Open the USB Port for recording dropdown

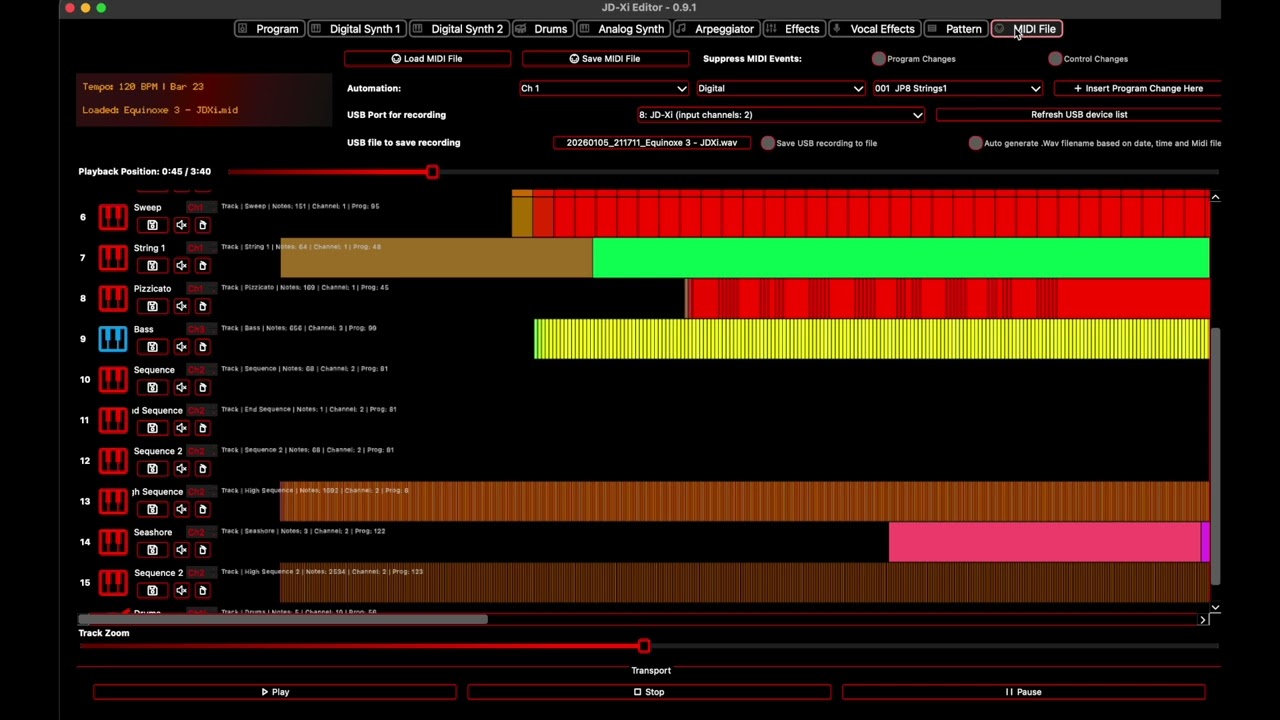780,115
